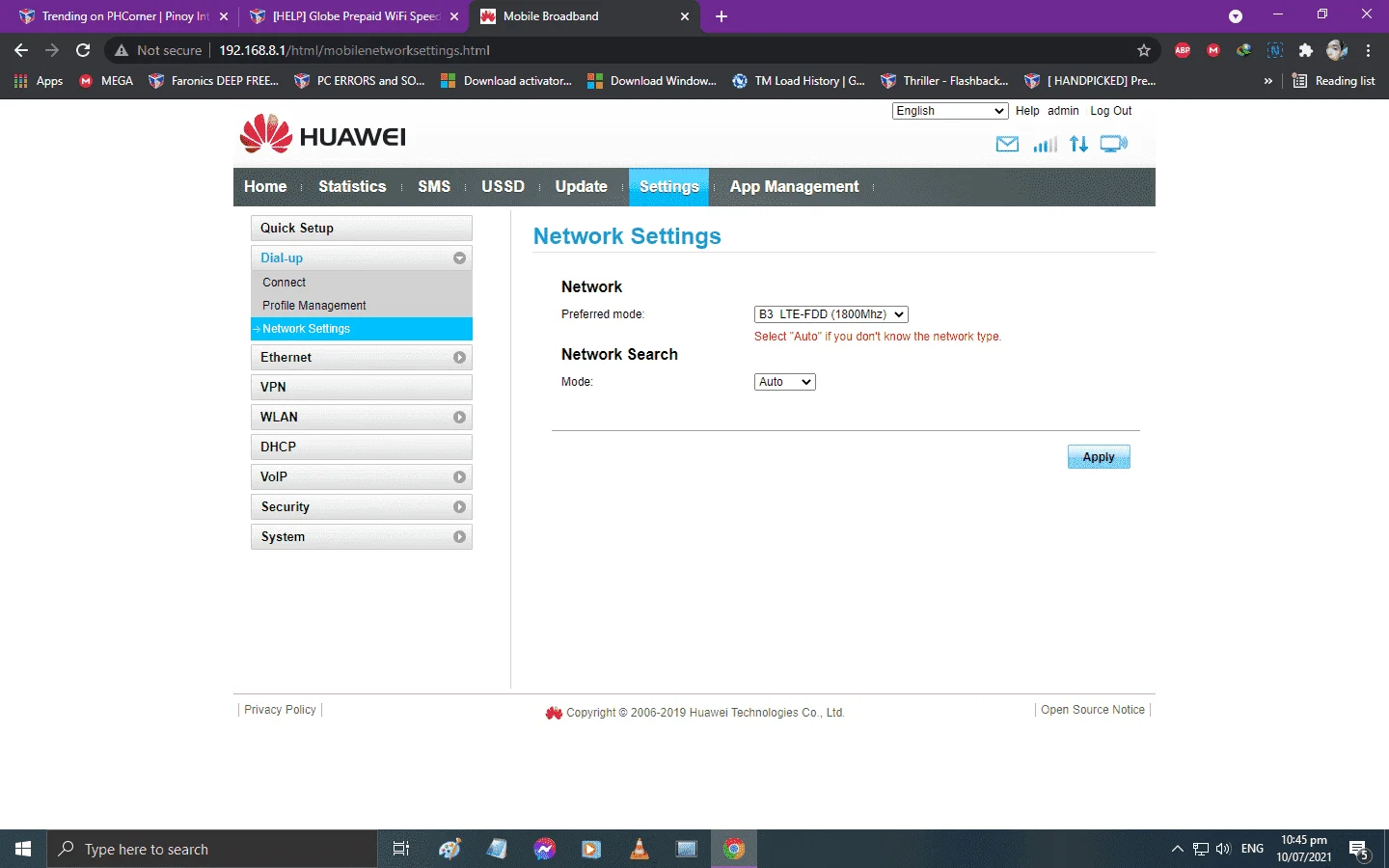The height and width of the screenshot is (868, 1389).
Task: Open Quick Setup in sidebar
Action: pyautogui.click(x=362, y=229)
